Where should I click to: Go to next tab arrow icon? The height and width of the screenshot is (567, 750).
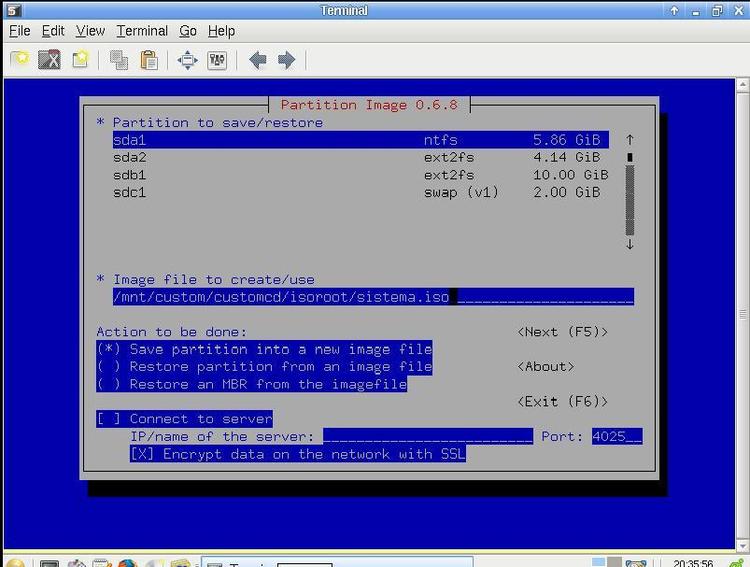pyautogui.click(x=287, y=60)
